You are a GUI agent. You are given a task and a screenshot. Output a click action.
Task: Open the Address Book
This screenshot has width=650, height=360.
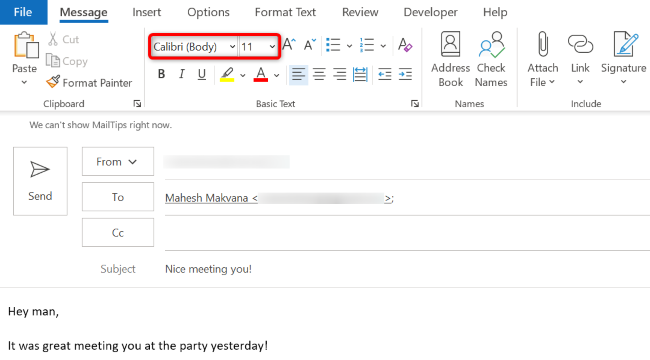(x=451, y=59)
